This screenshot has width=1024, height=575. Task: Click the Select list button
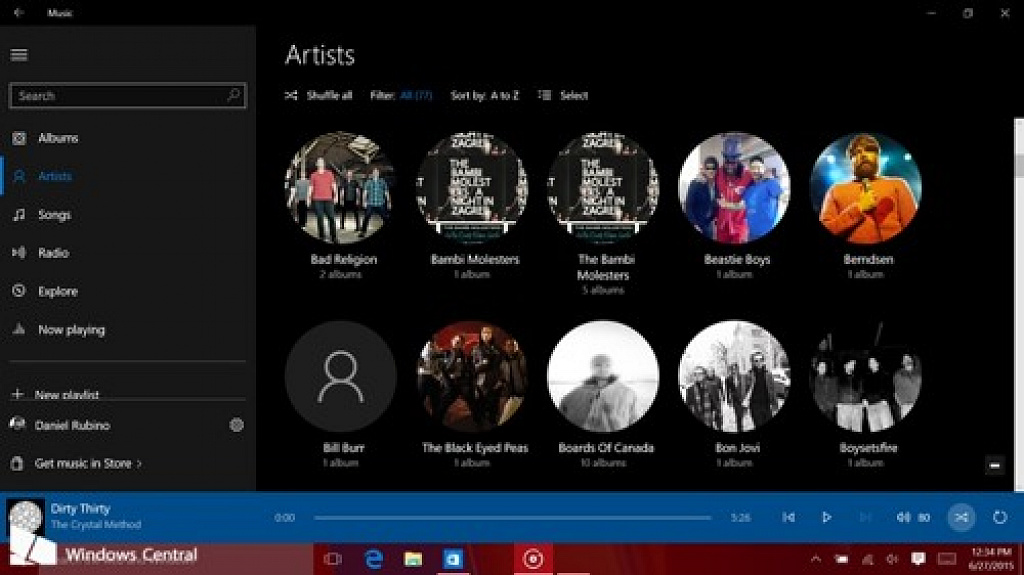point(563,95)
